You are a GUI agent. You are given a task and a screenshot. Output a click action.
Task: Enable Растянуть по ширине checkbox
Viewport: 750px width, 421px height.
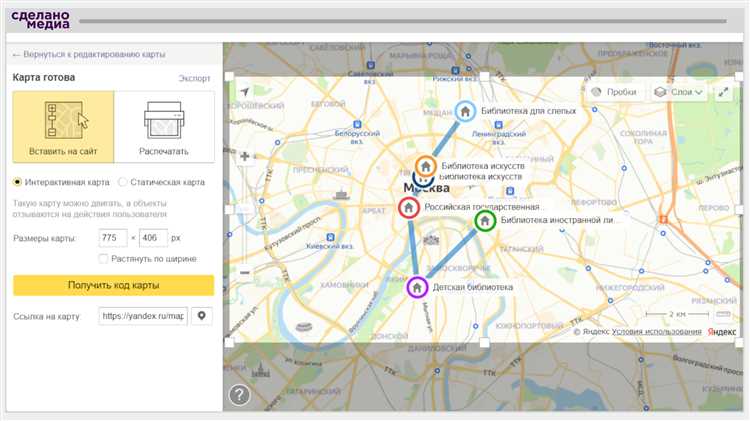104,259
